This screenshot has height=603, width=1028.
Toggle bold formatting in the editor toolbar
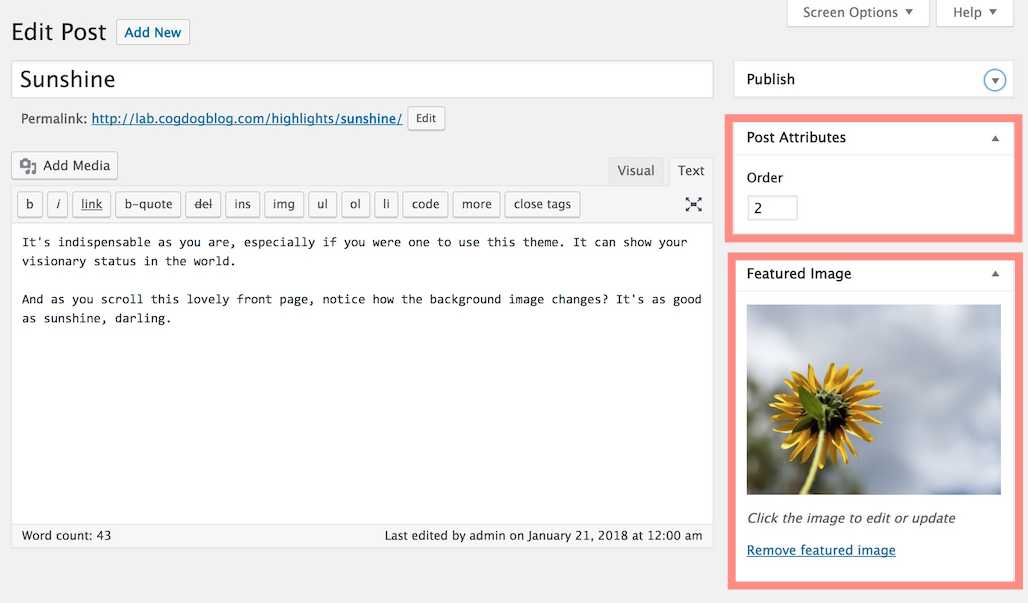29,204
